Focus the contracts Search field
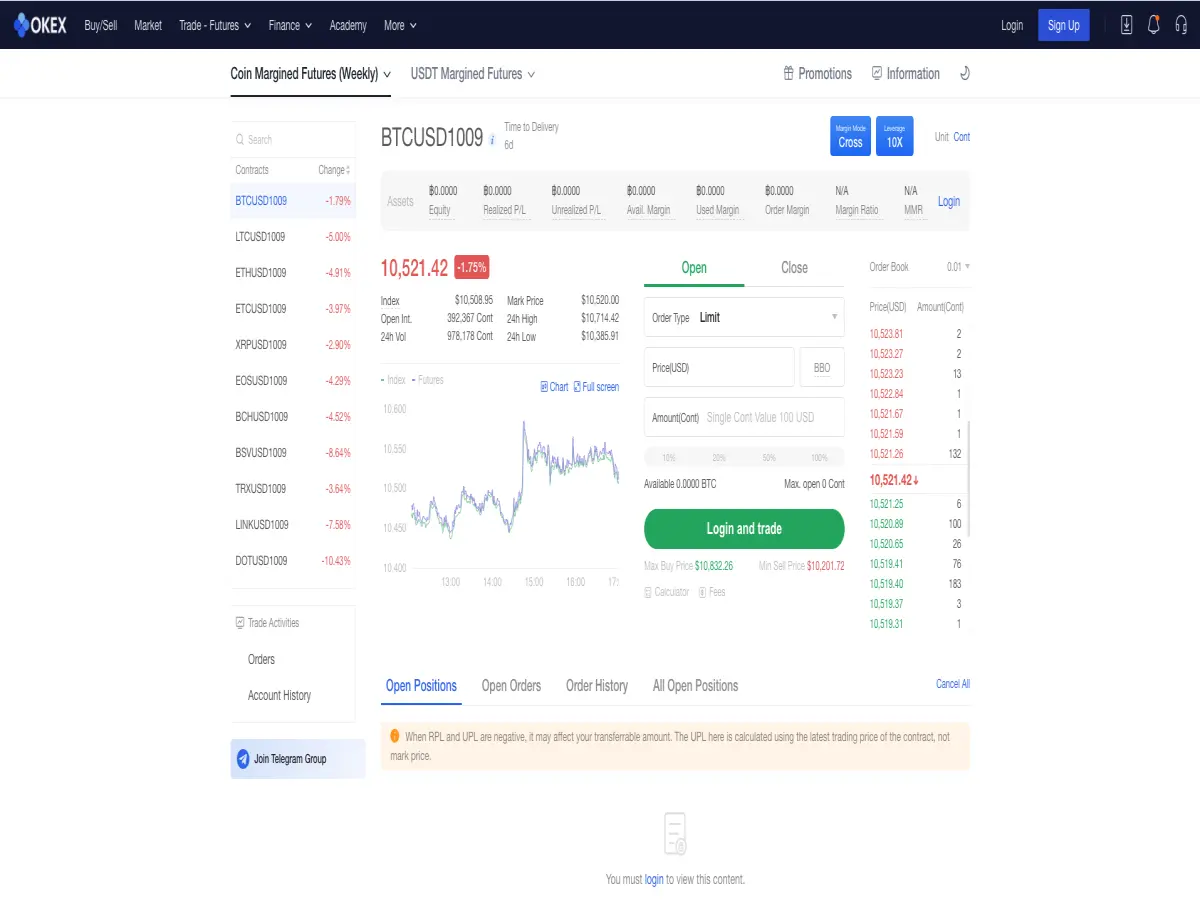Image resolution: width=1200 pixels, height=900 pixels. tap(293, 140)
